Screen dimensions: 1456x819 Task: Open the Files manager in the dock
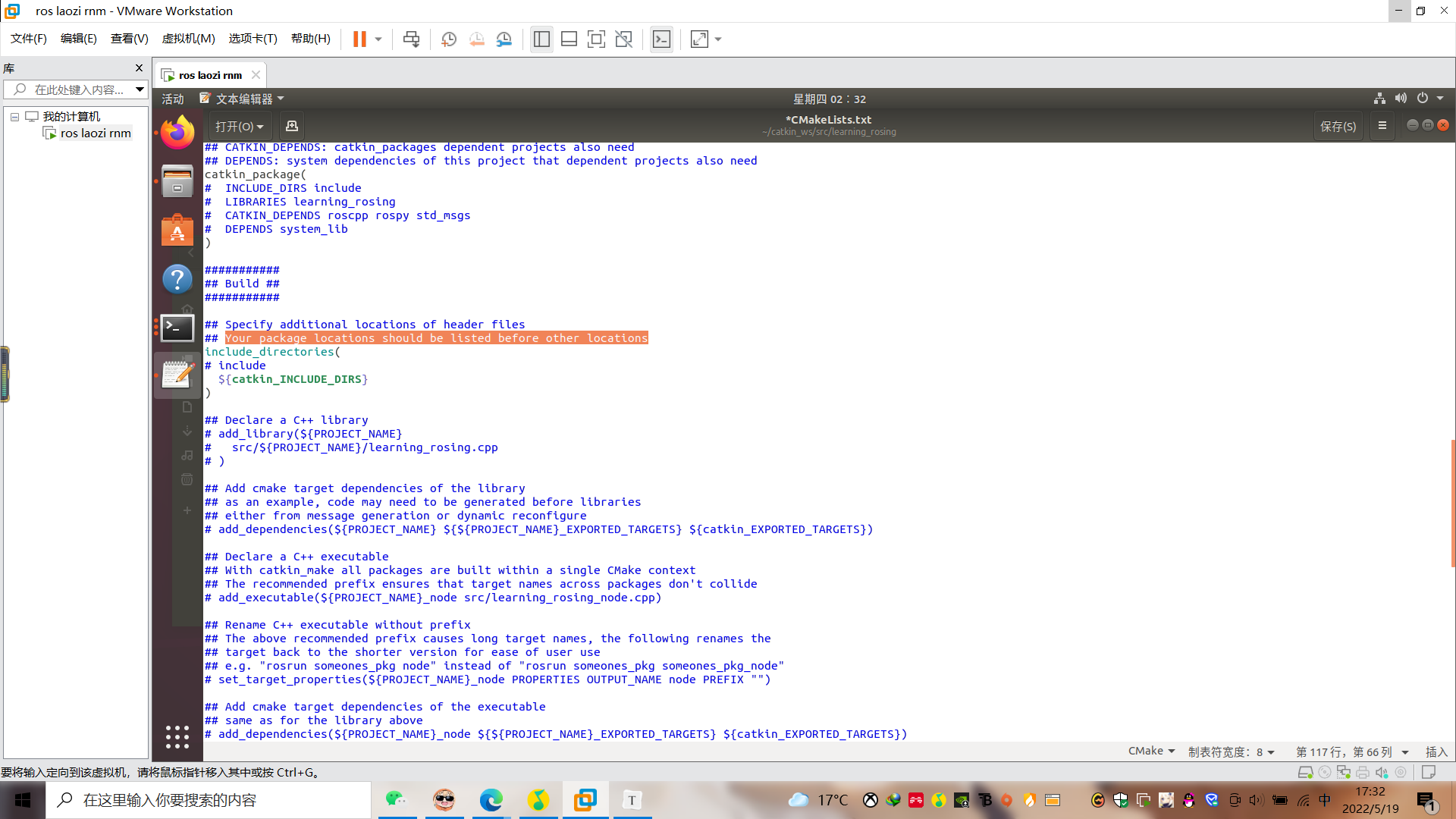(177, 181)
